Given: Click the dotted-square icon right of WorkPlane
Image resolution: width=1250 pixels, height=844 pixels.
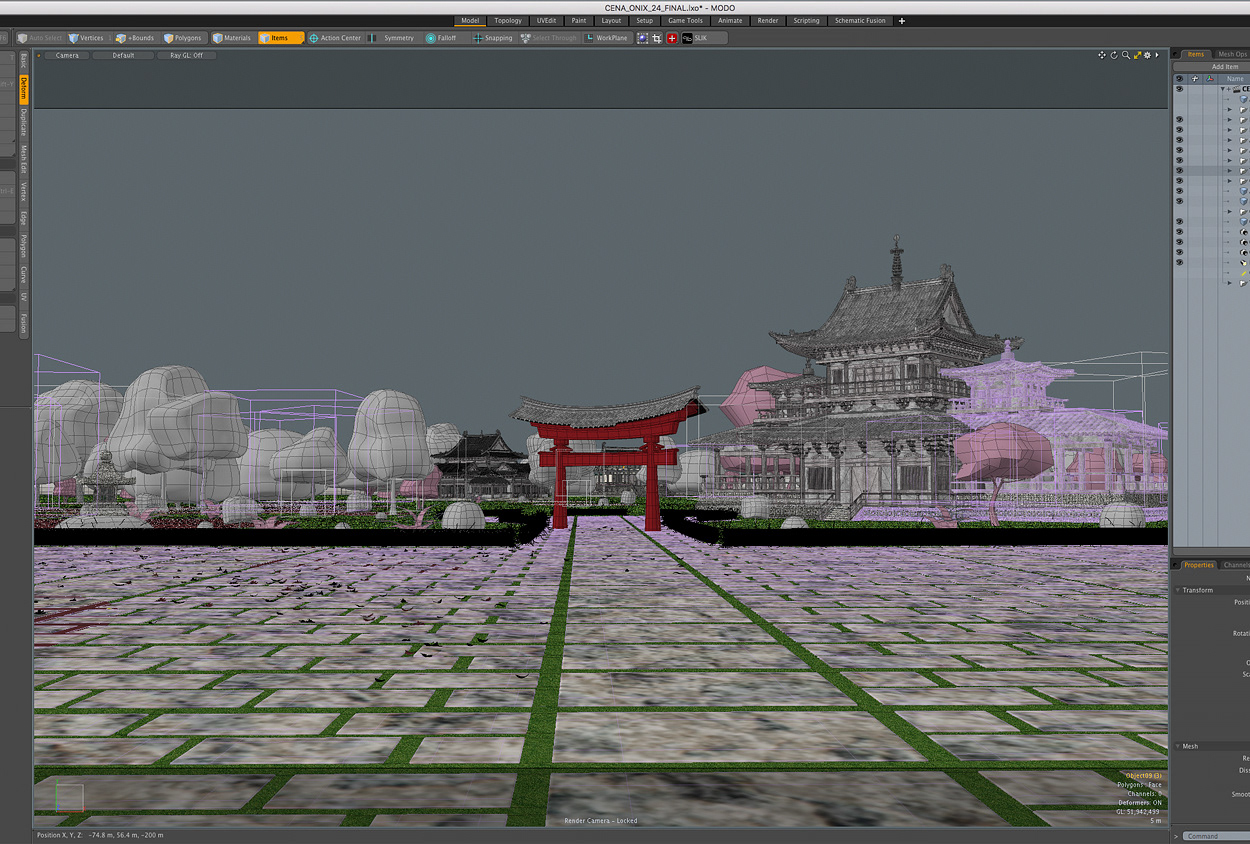Looking at the screenshot, I should 642,38.
